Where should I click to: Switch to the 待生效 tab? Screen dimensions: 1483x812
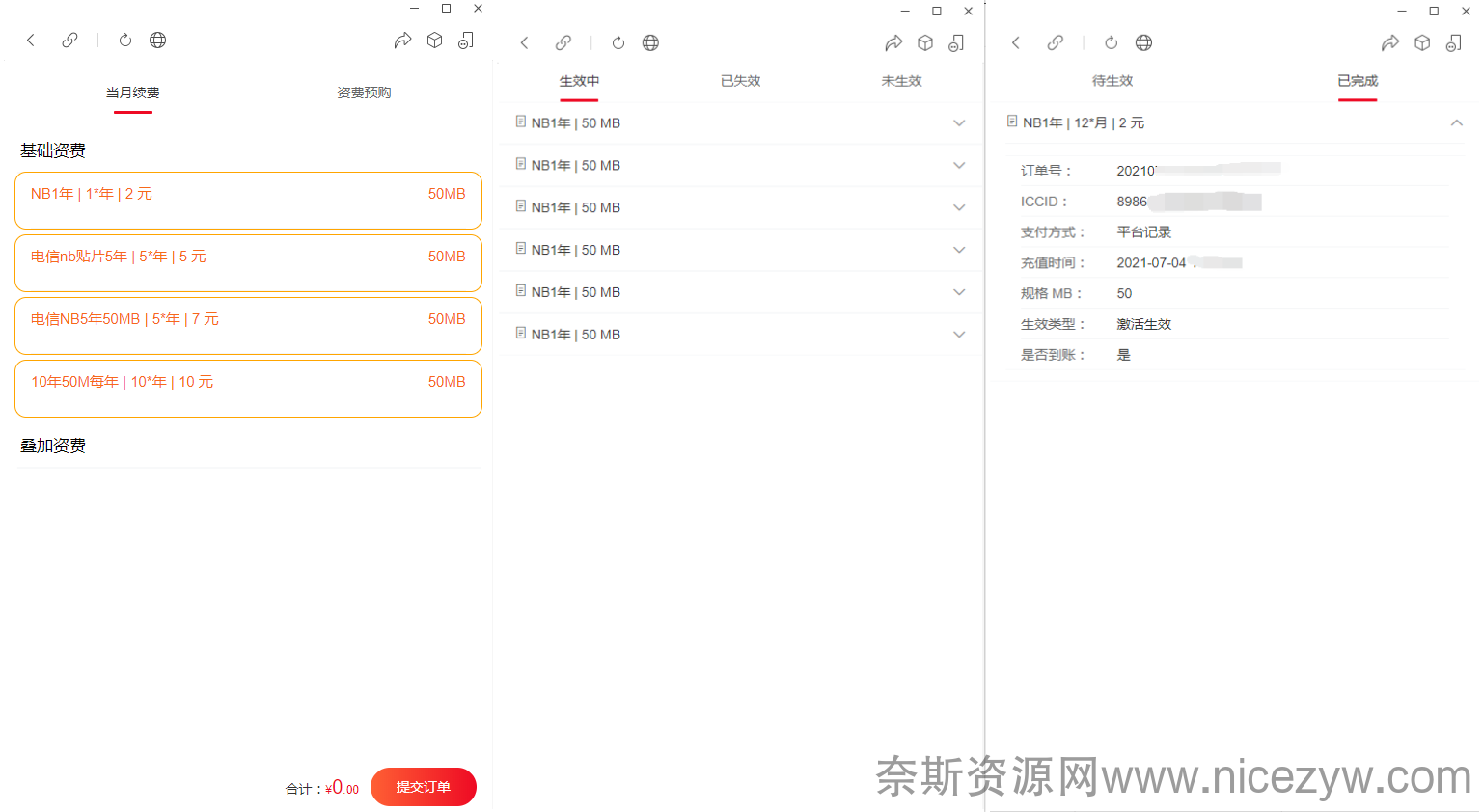1112,82
